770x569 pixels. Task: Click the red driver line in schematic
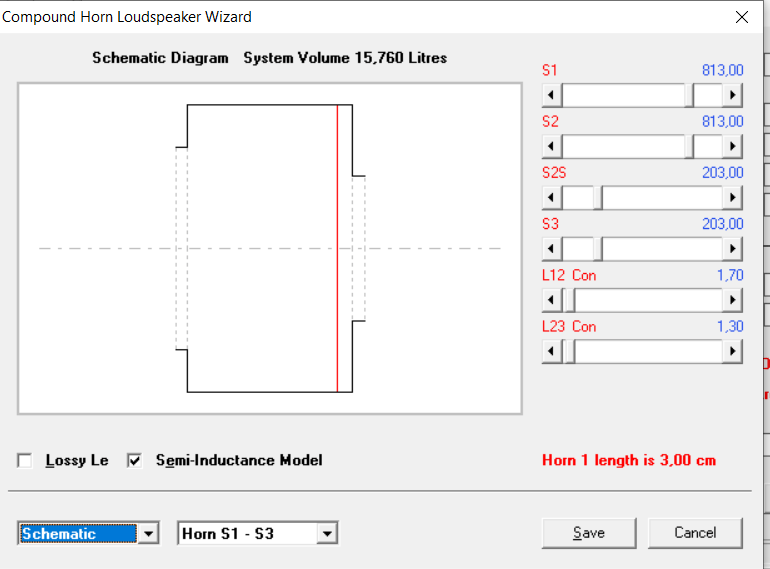(337, 248)
